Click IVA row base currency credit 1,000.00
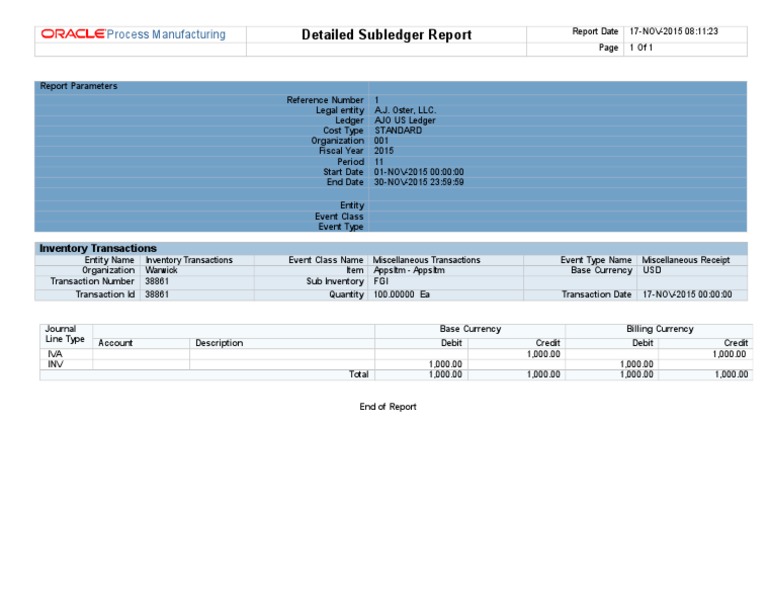 [x=544, y=354]
